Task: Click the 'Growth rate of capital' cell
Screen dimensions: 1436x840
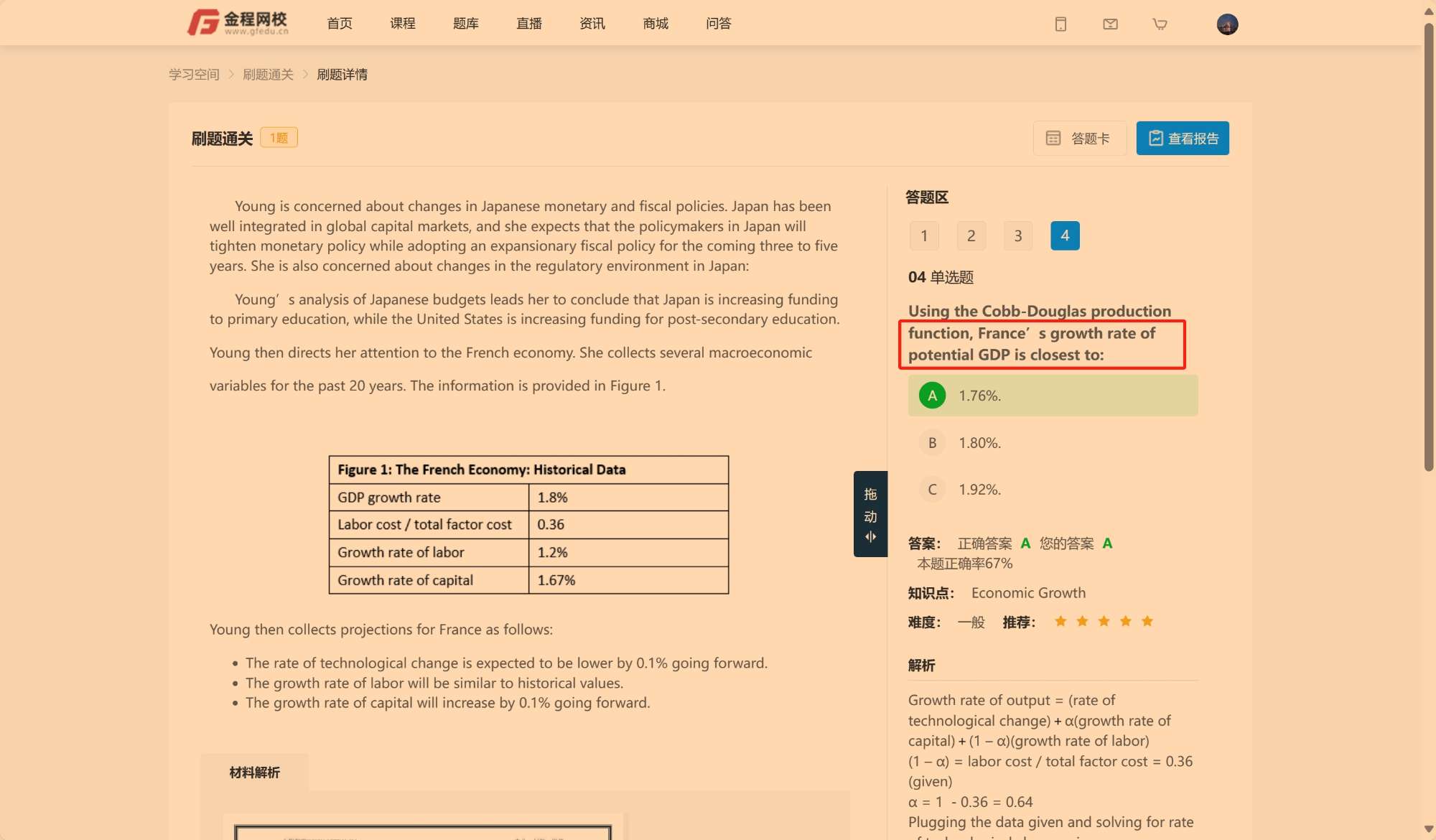Action: point(429,580)
